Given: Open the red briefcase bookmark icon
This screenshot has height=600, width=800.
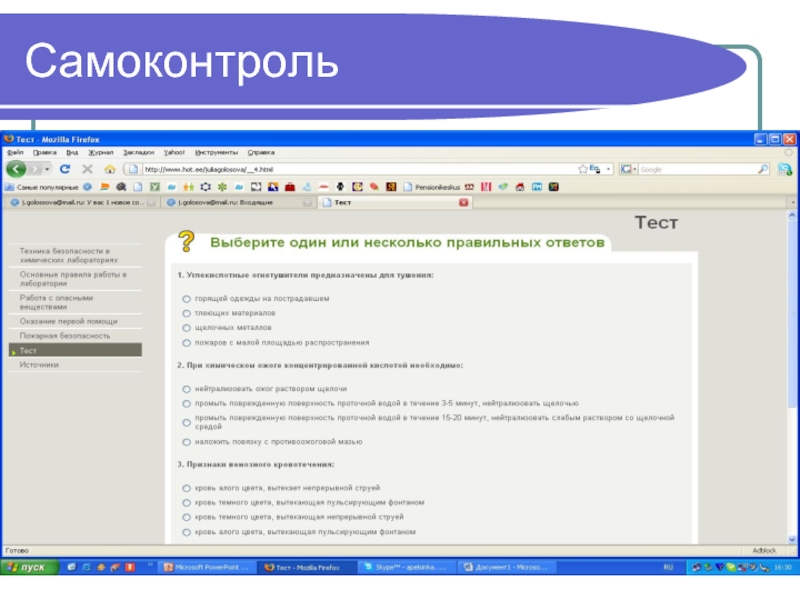Looking at the screenshot, I should (x=290, y=187).
